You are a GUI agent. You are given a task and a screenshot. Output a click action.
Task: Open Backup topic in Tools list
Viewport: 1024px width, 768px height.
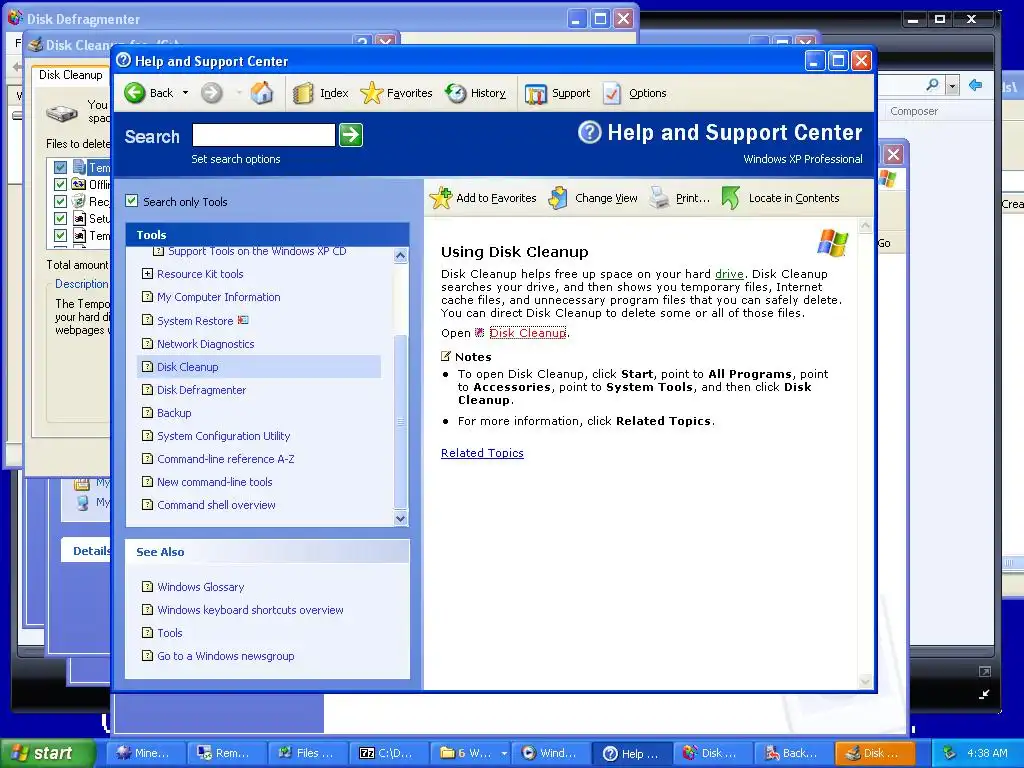[174, 413]
